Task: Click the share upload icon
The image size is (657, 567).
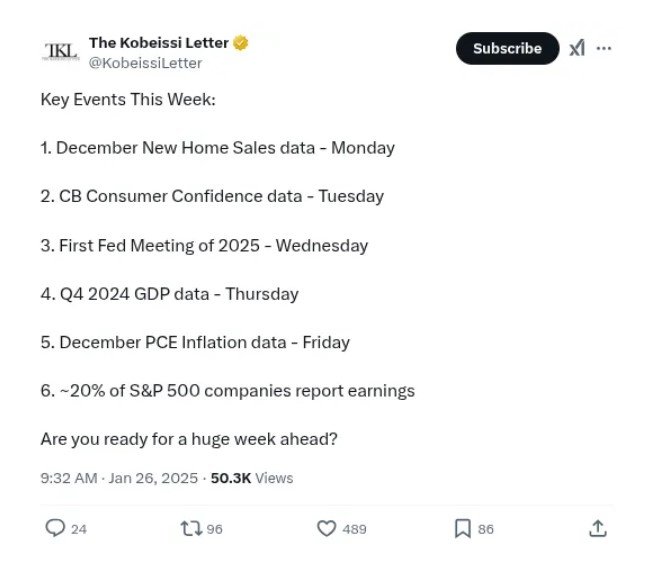Action: click(598, 528)
